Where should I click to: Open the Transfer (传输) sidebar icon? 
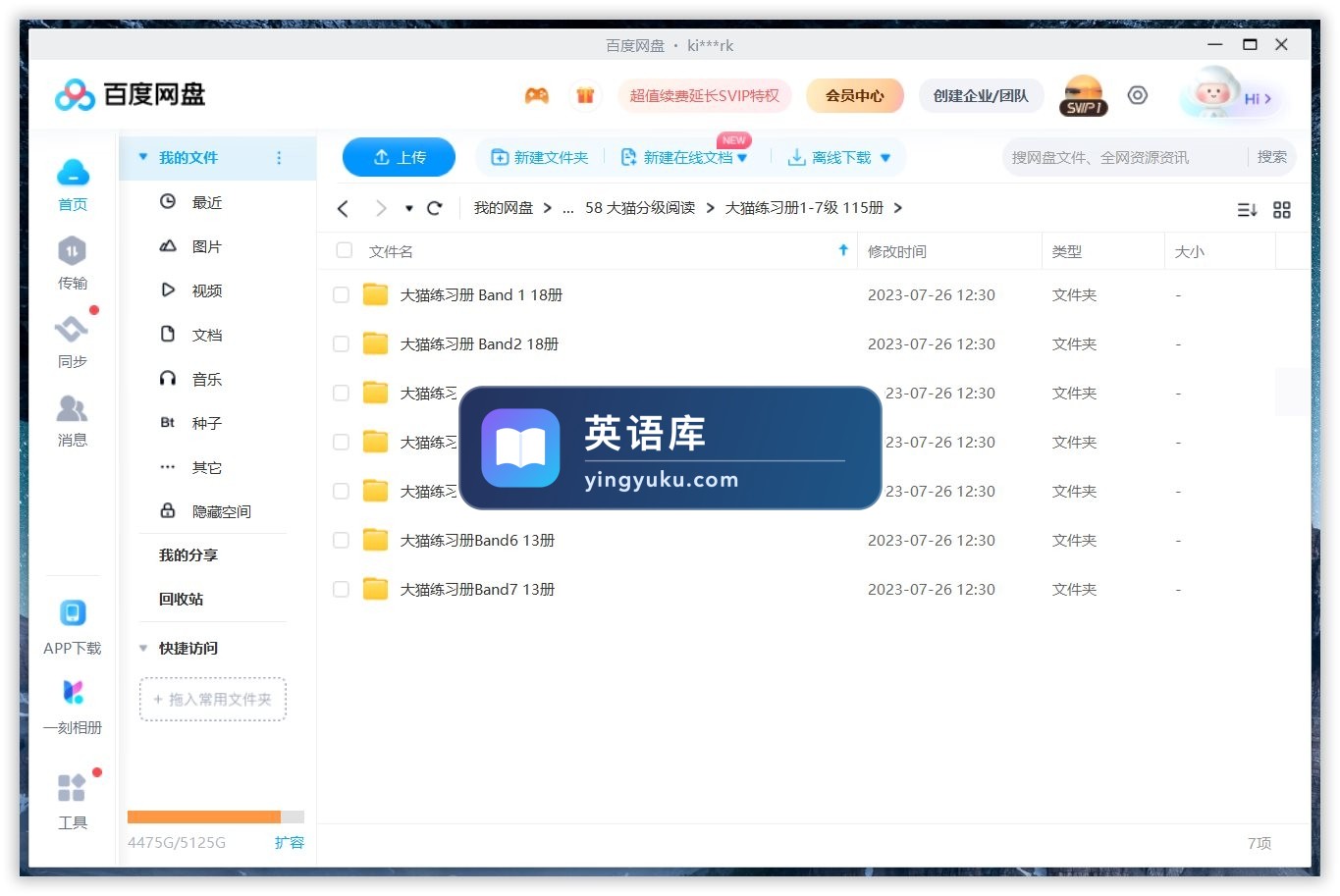pyautogui.click(x=73, y=251)
